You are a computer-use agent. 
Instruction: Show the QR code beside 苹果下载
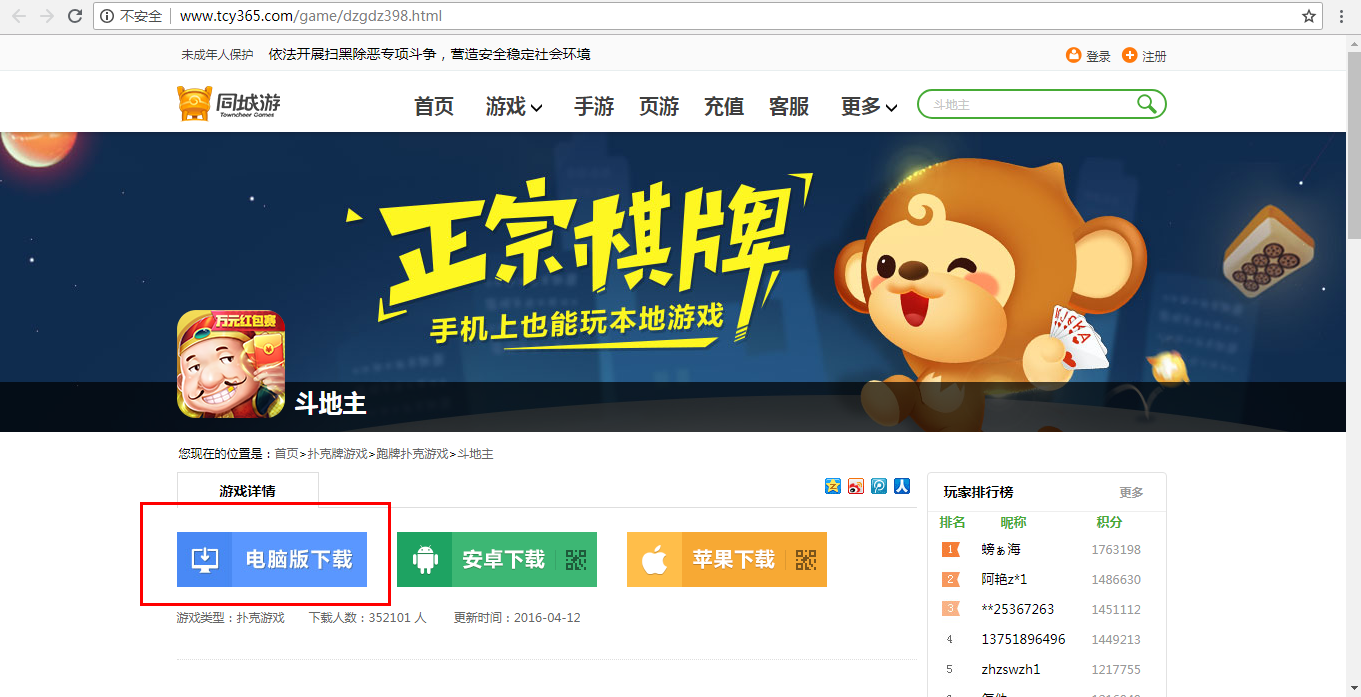click(x=805, y=562)
